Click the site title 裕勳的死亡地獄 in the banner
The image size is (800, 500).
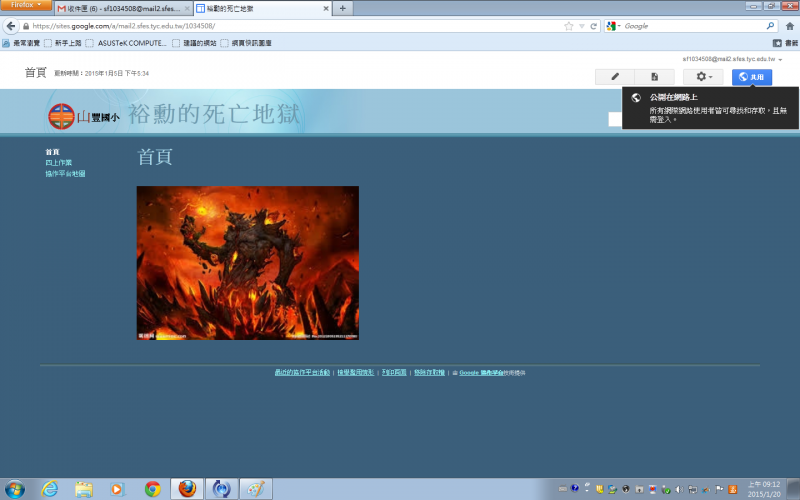pos(214,114)
